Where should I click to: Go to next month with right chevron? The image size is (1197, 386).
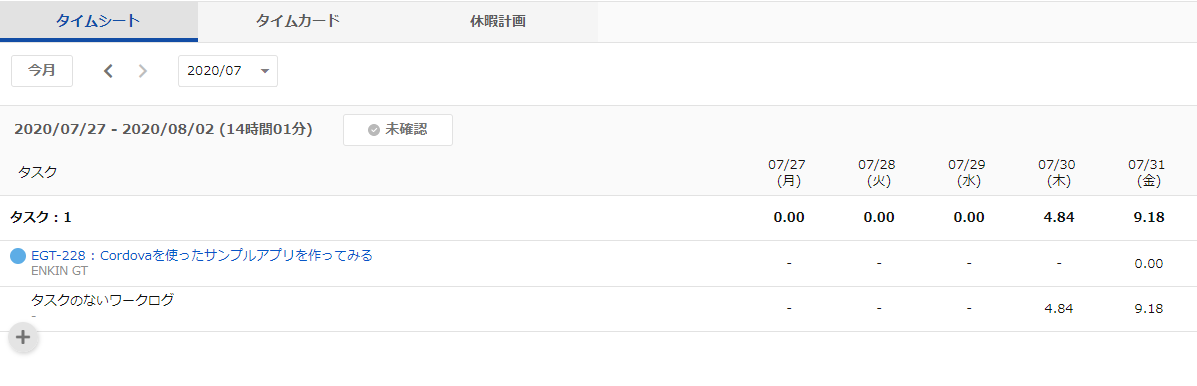pos(143,71)
